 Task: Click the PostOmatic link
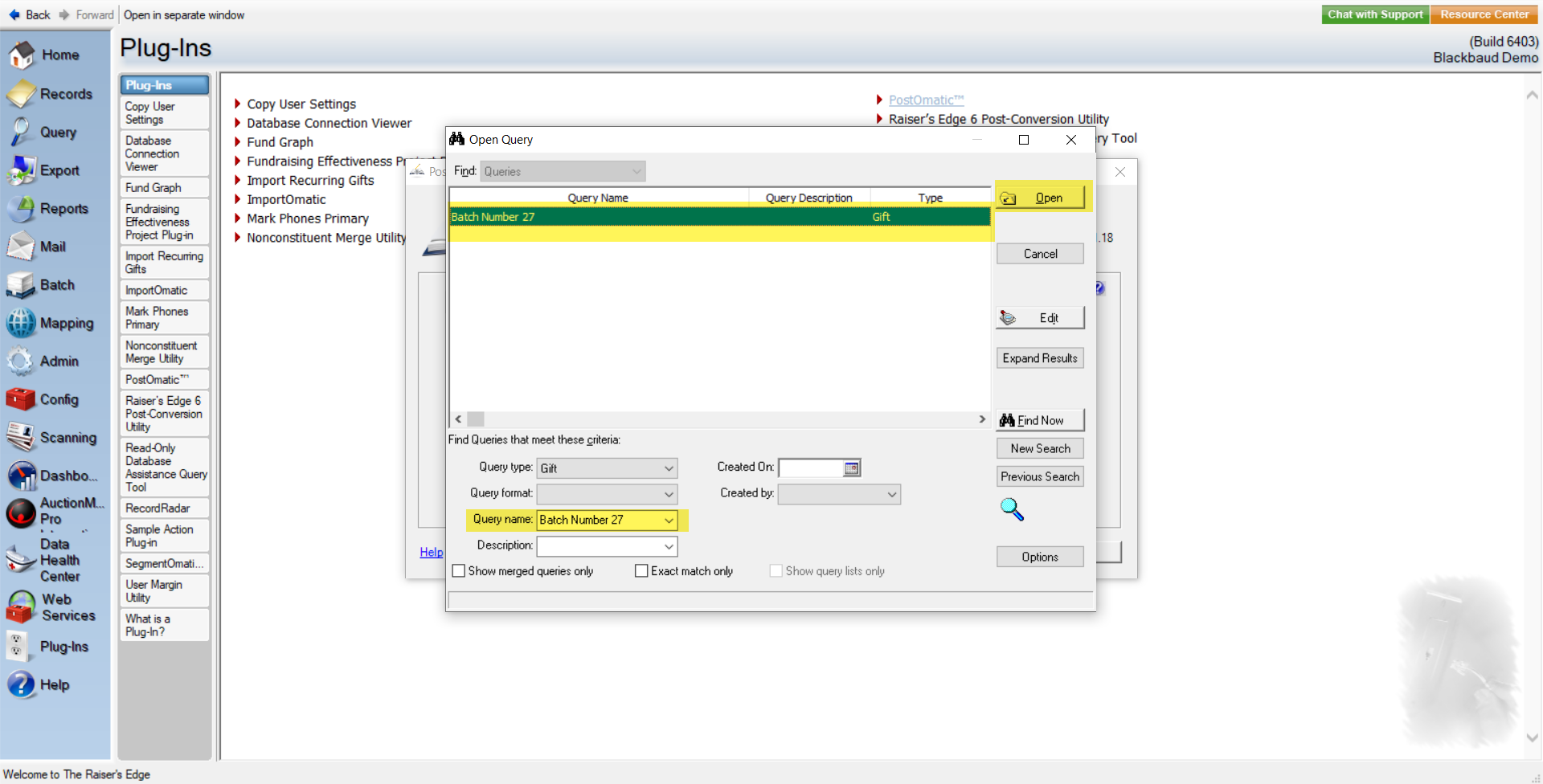(926, 100)
